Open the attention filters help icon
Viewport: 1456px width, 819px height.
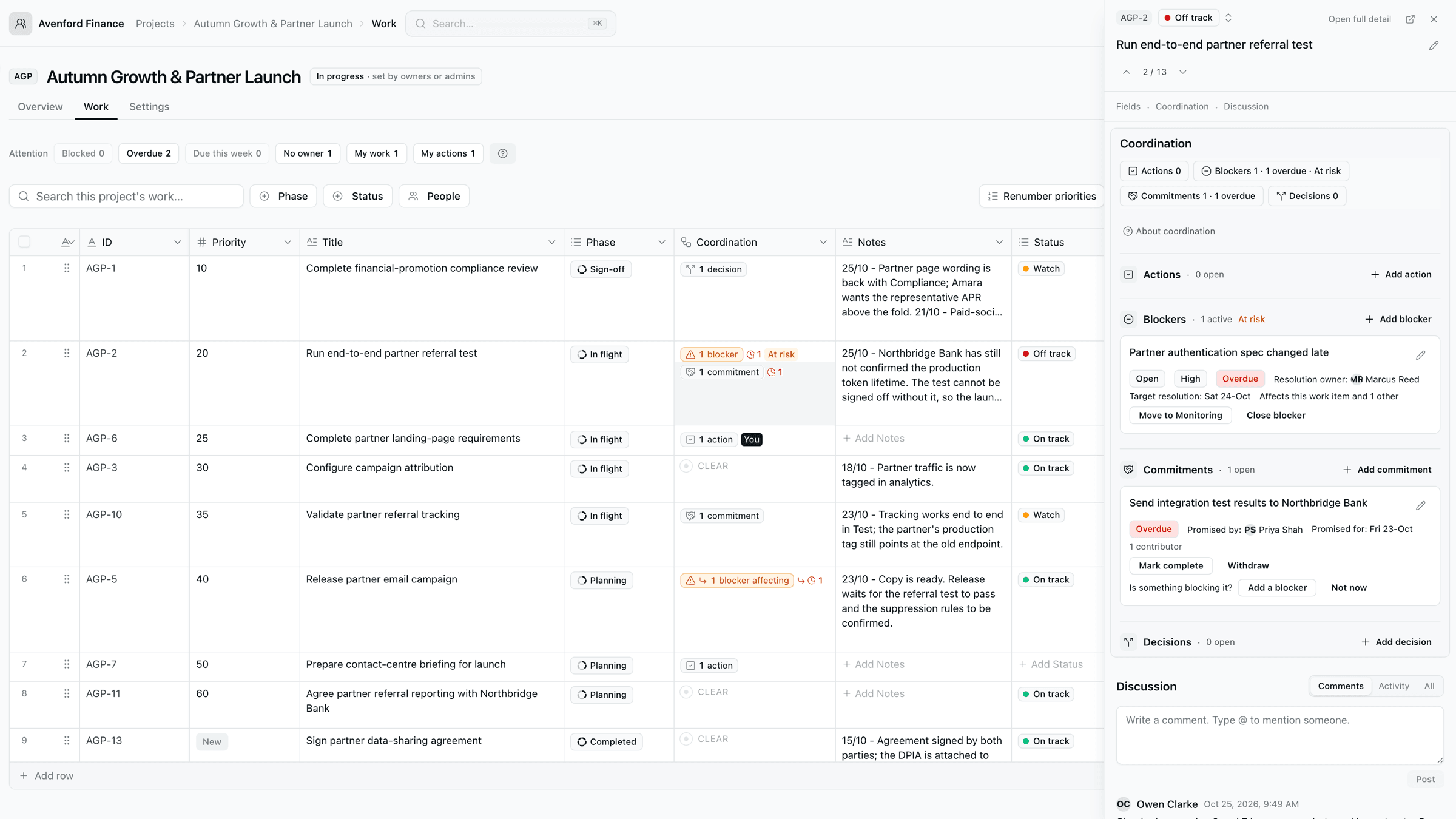[502, 153]
